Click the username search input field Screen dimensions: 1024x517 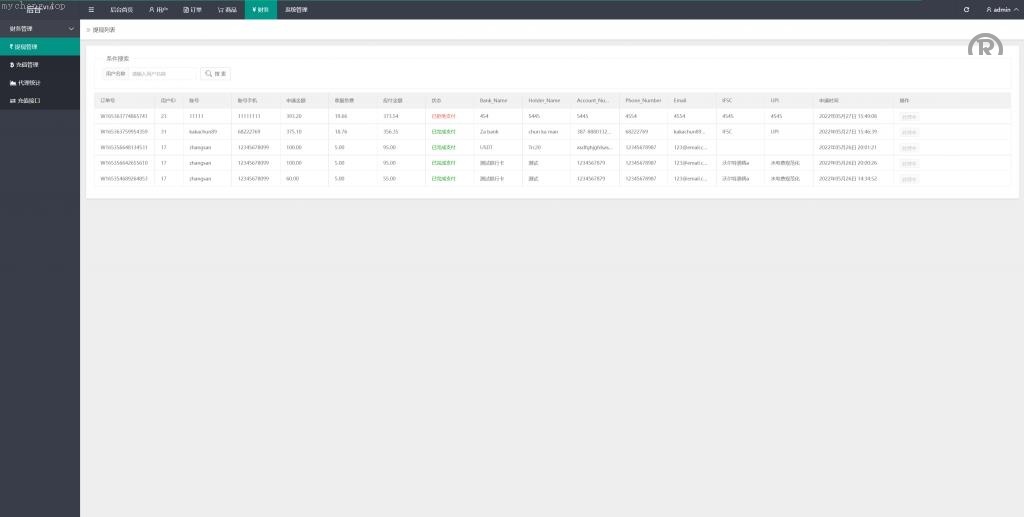point(162,73)
